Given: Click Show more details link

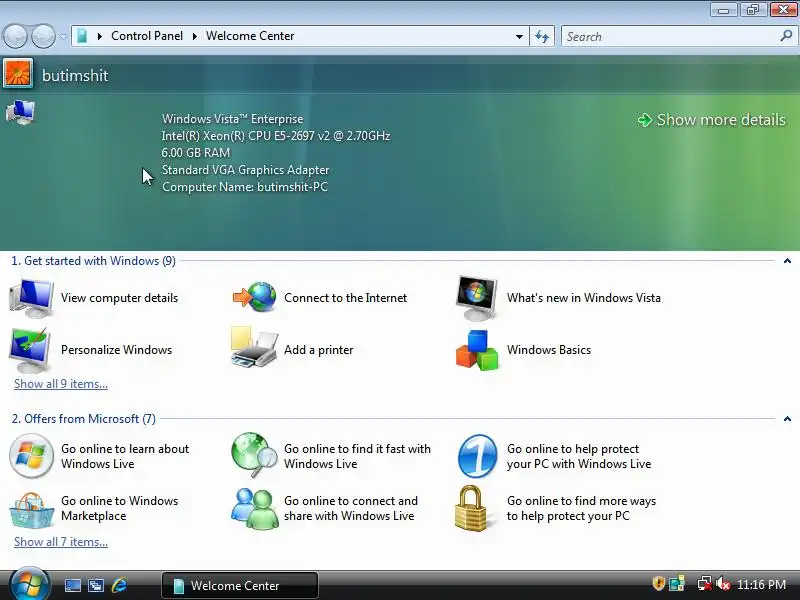Looking at the screenshot, I should pos(712,119).
